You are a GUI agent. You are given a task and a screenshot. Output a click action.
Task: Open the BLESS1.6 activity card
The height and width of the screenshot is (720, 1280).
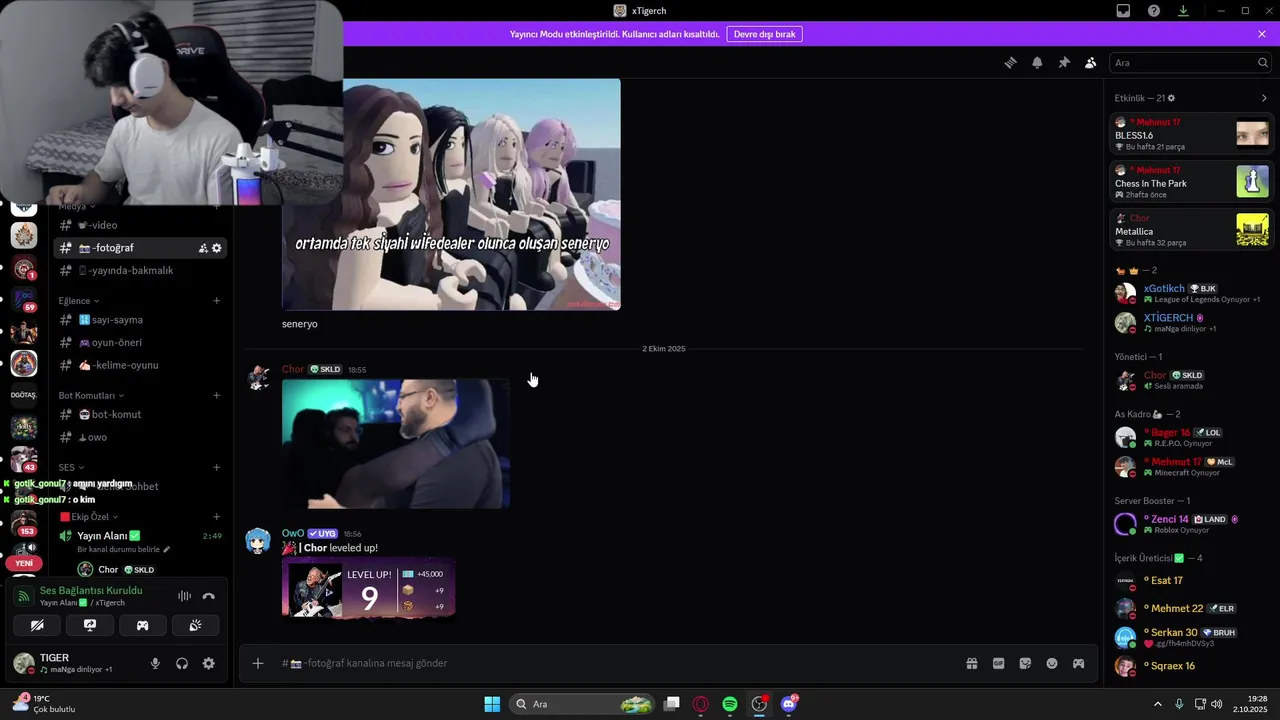click(1191, 134)
